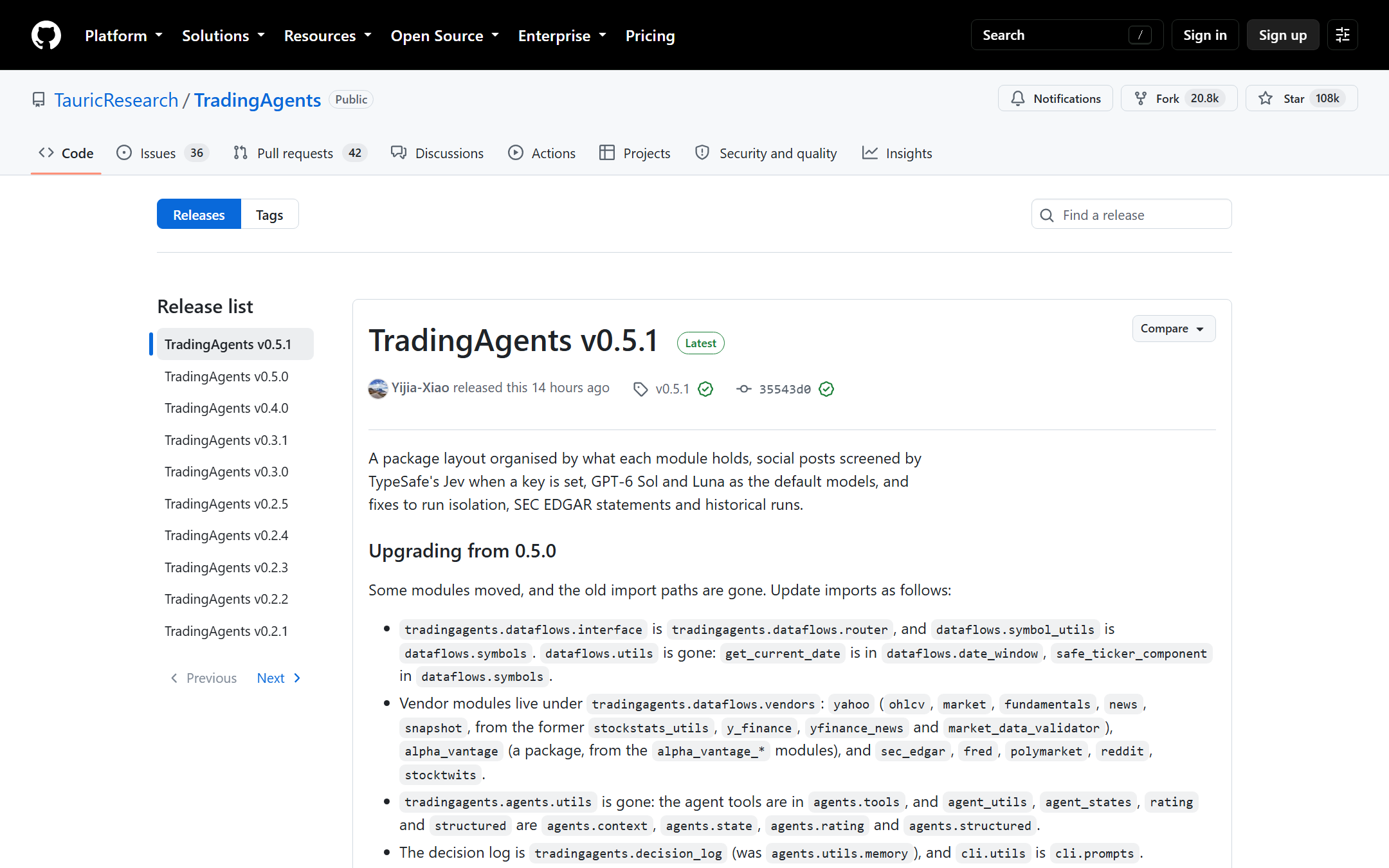Click the repository icon beside TauricResearch

click(x=39, y=100)
